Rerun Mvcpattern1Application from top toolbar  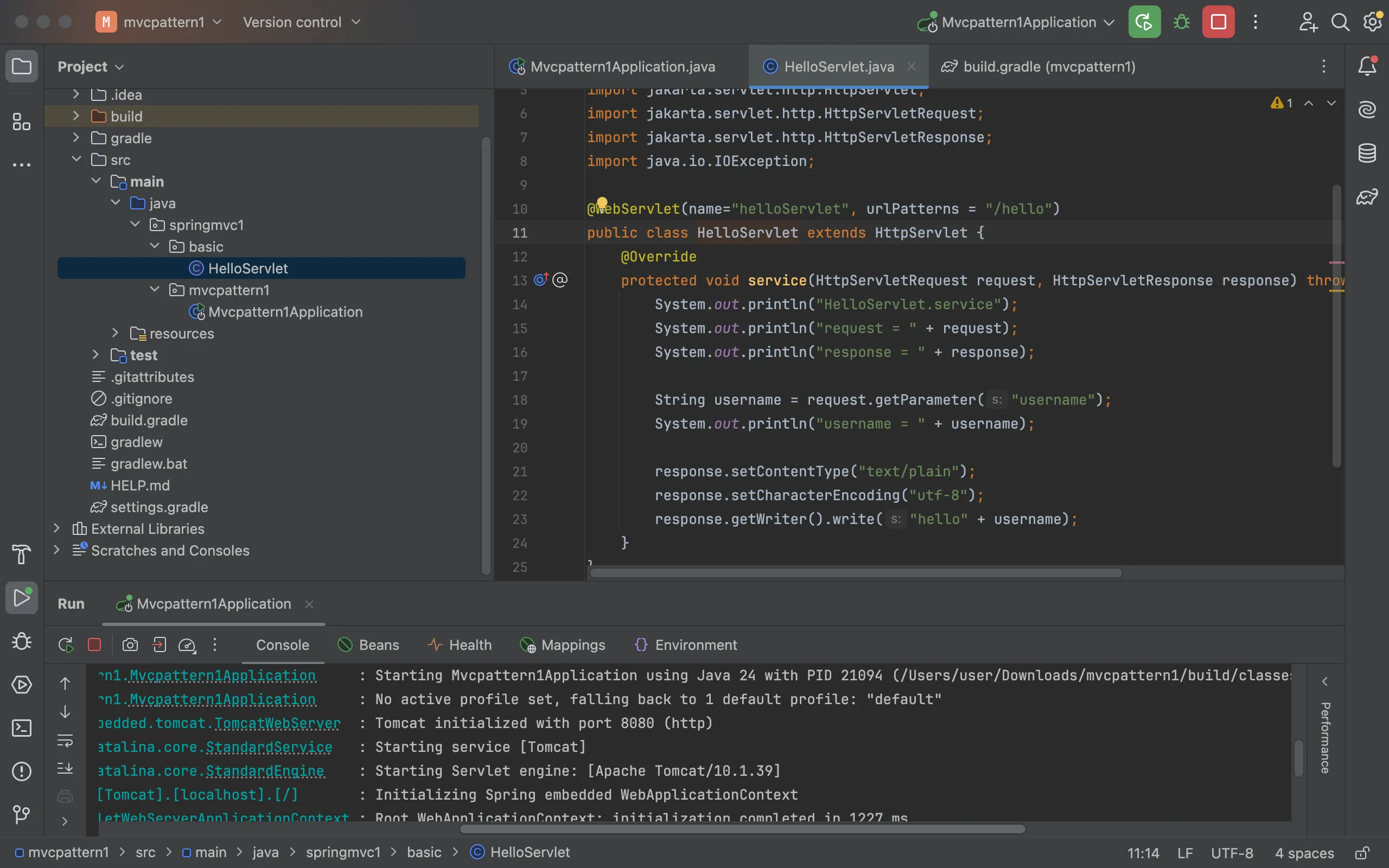coord(1144,22)
